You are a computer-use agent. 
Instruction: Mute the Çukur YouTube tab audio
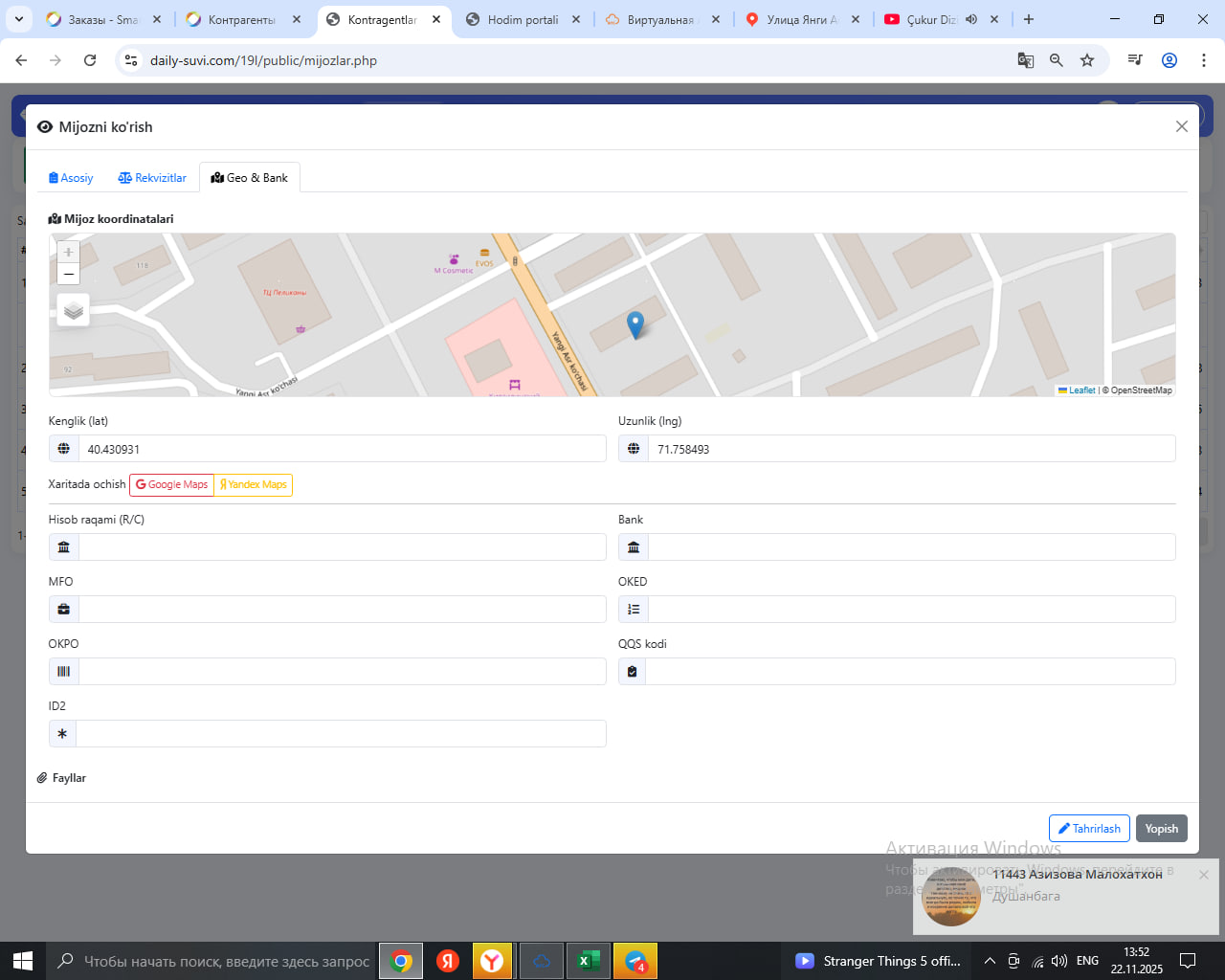[x=971, y=19]
